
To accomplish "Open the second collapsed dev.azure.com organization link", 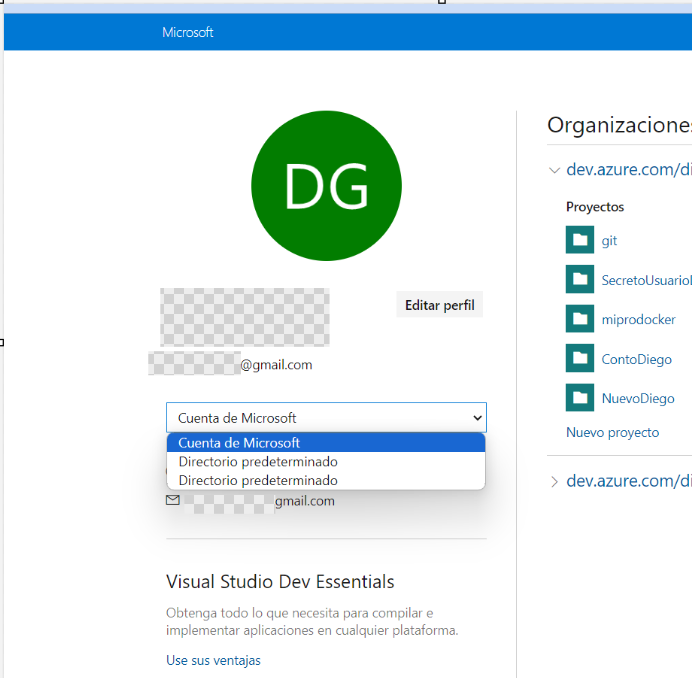I will tap(629, 481).
